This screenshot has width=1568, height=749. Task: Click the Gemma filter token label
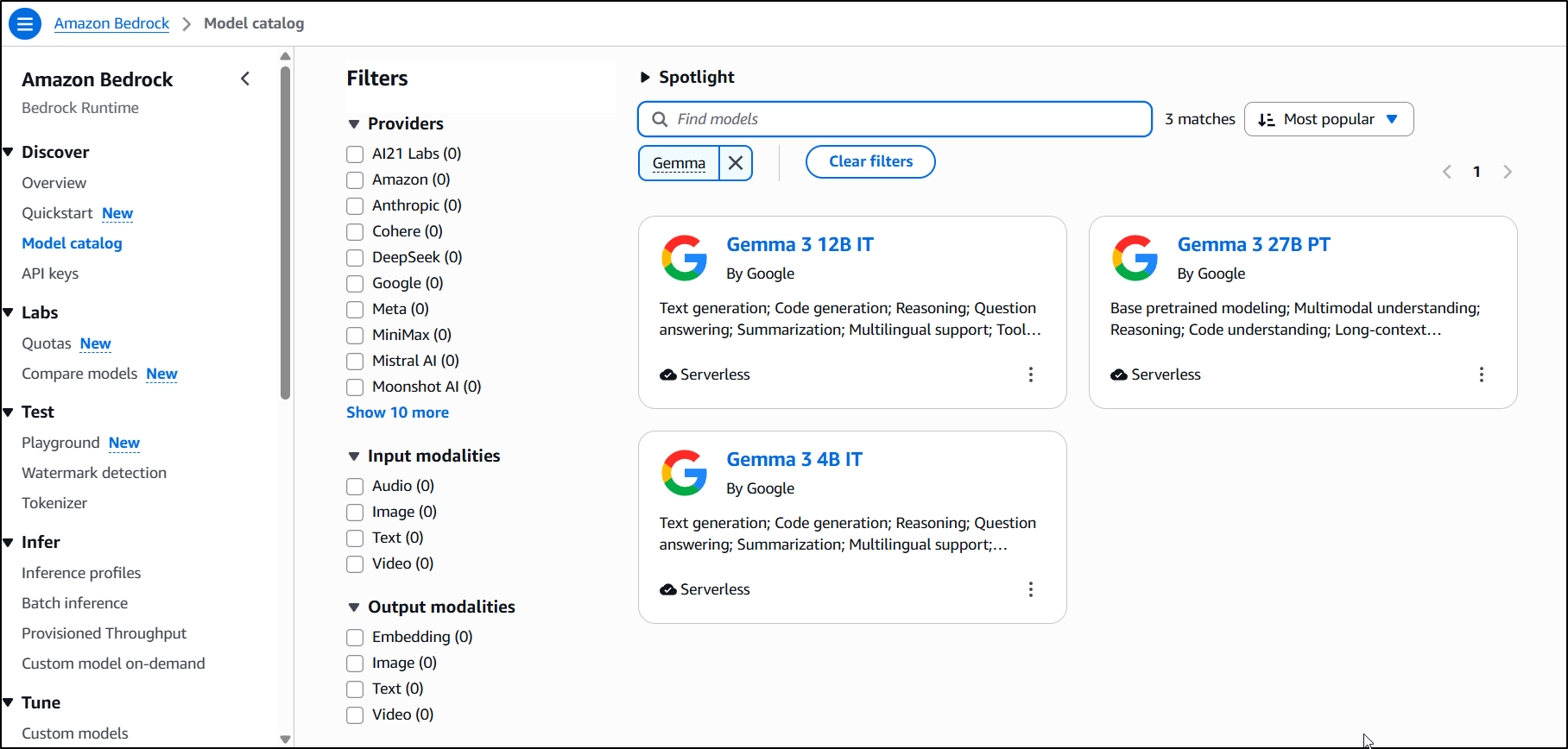679,163
